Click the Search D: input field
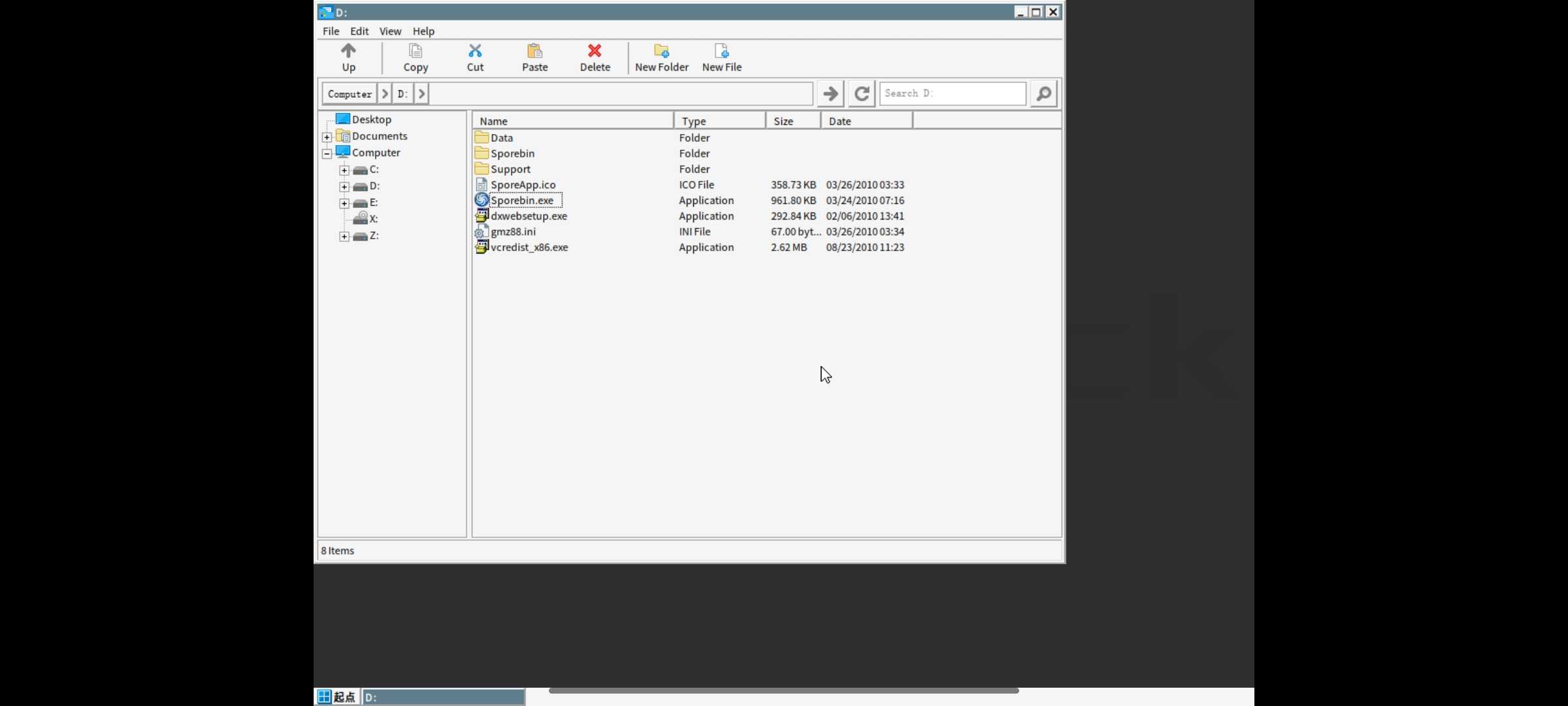This screenshot has width=1568, height=706. point(952,93)
